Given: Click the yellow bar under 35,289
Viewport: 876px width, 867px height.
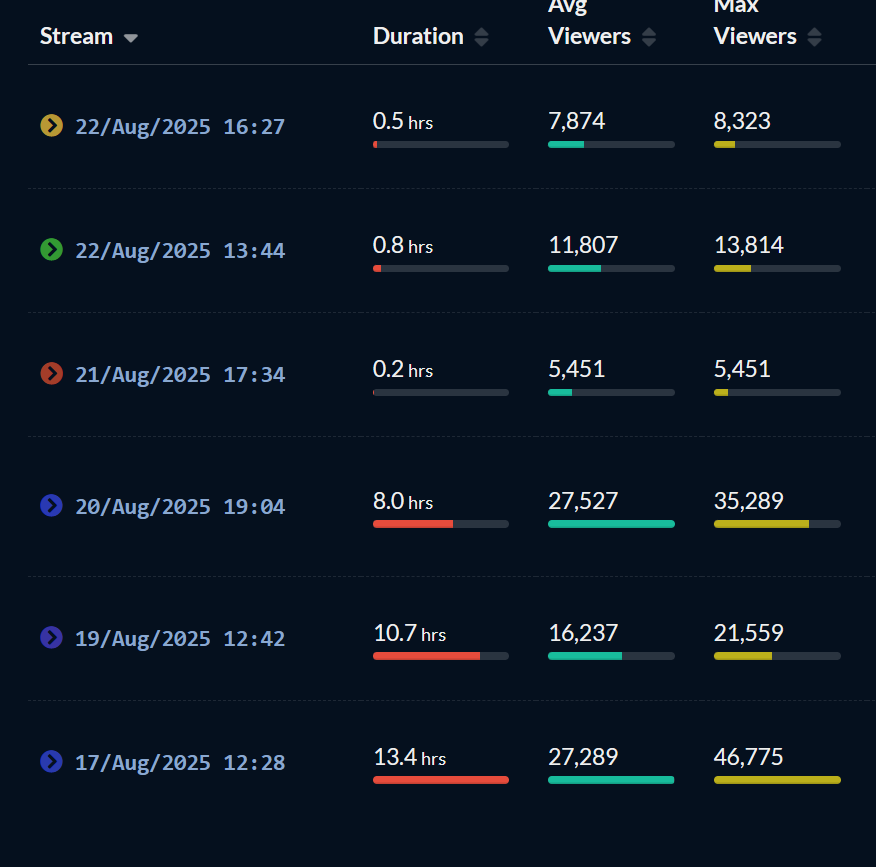Looking at the screenshot, I should point(761,524).
